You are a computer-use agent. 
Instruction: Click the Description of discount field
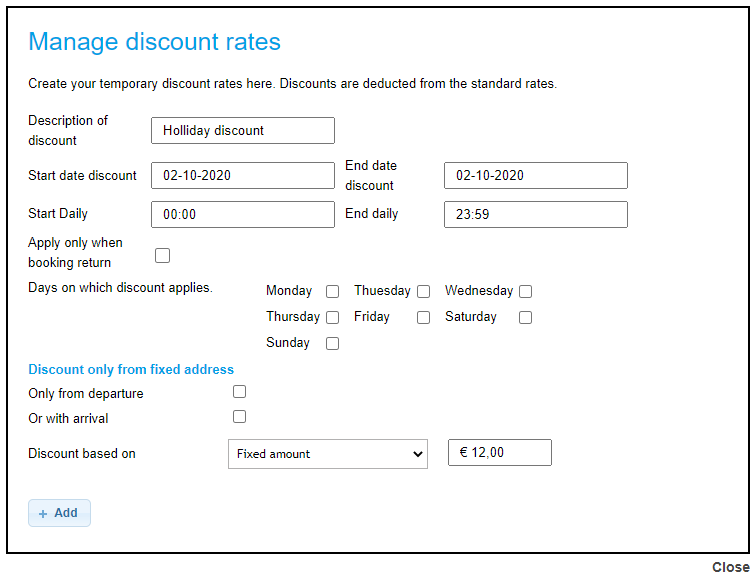[243, 131]
